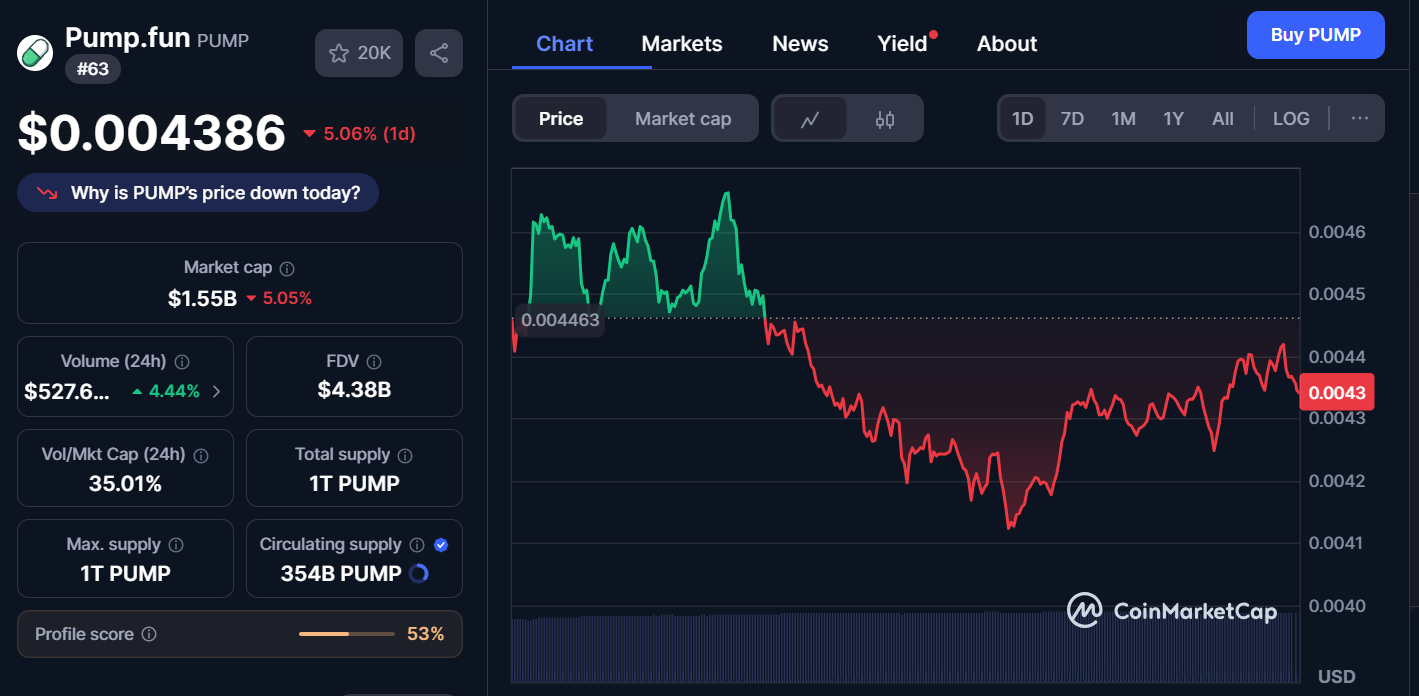Click the 53% profile score value
The width and height of the screenshot is (1419, 696).
pos(425,634)
